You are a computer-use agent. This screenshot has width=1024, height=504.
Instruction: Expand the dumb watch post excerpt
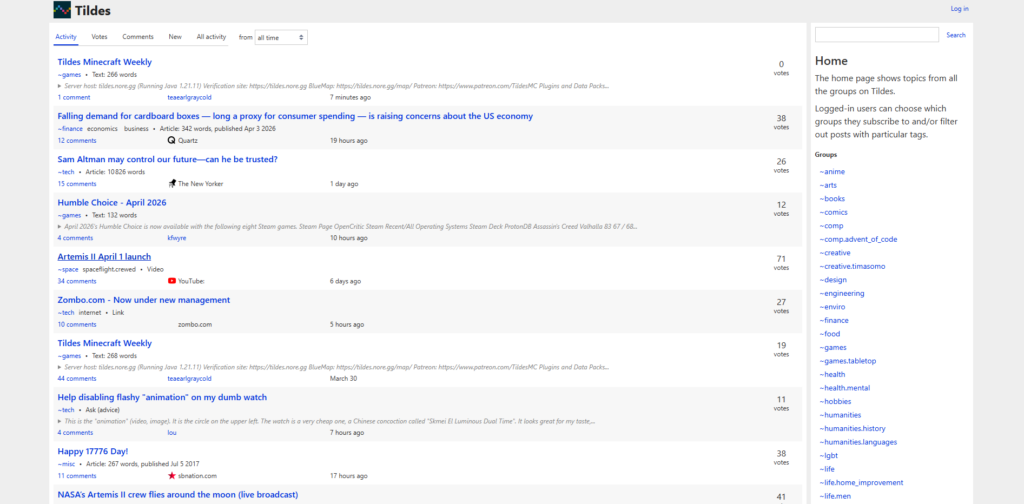click(x=60, y=421)
